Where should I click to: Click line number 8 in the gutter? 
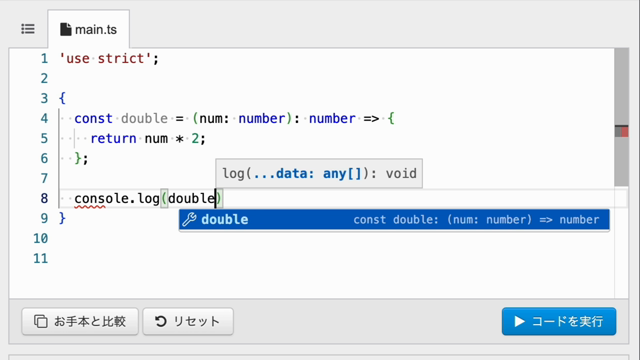(x=44, y=198)
